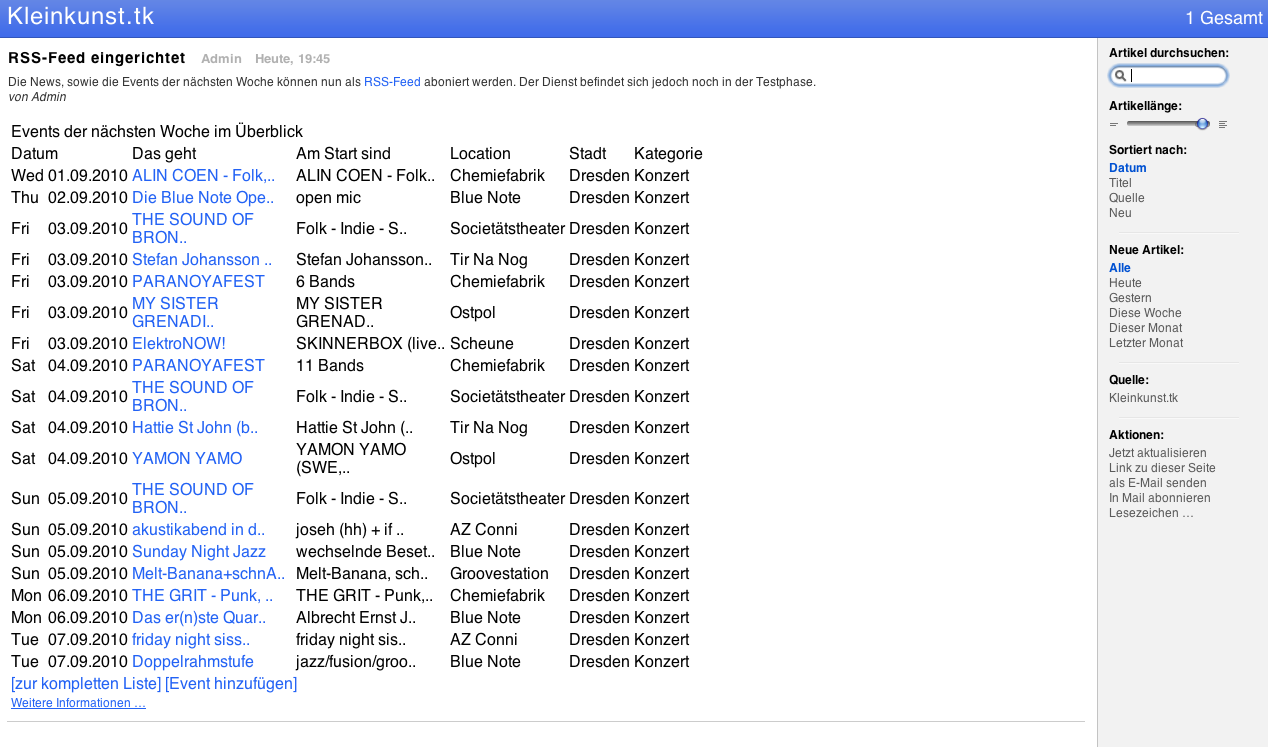Sort articles by Titel
This screenshot has height=747, width=1268.
tap(1120, 183)
